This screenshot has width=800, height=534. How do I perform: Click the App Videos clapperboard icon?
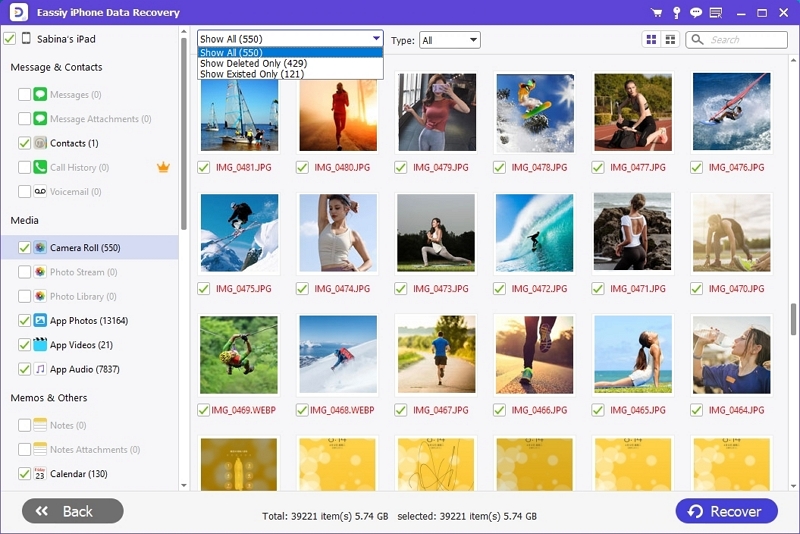40,345
